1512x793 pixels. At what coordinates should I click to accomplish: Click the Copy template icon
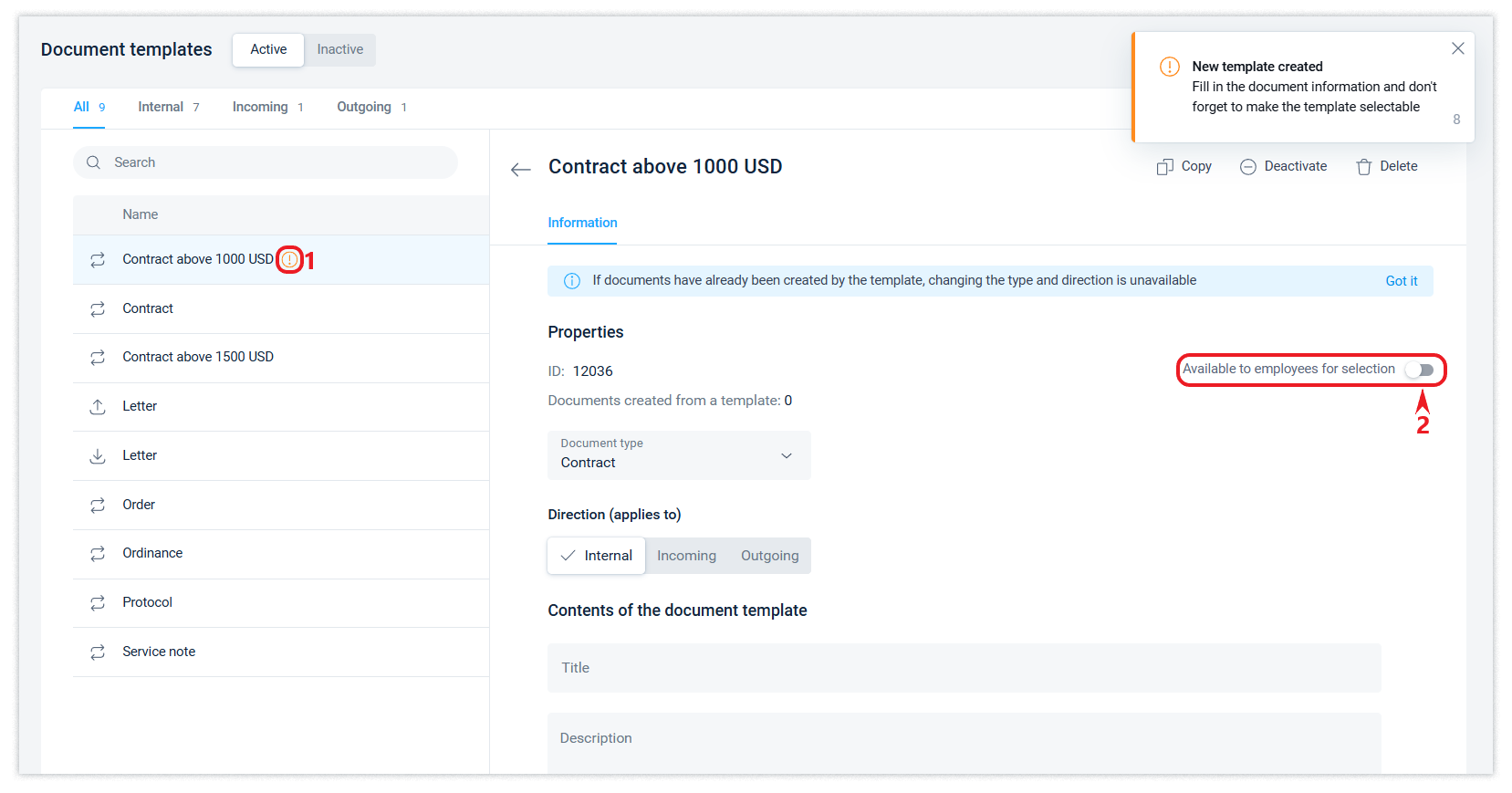tap(1164, 167)
